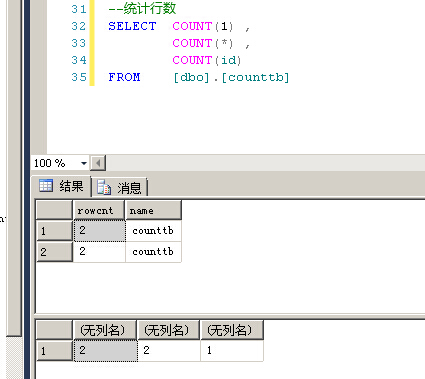Select the name column header
Screen dimensions: 425x379
[153, 210]
